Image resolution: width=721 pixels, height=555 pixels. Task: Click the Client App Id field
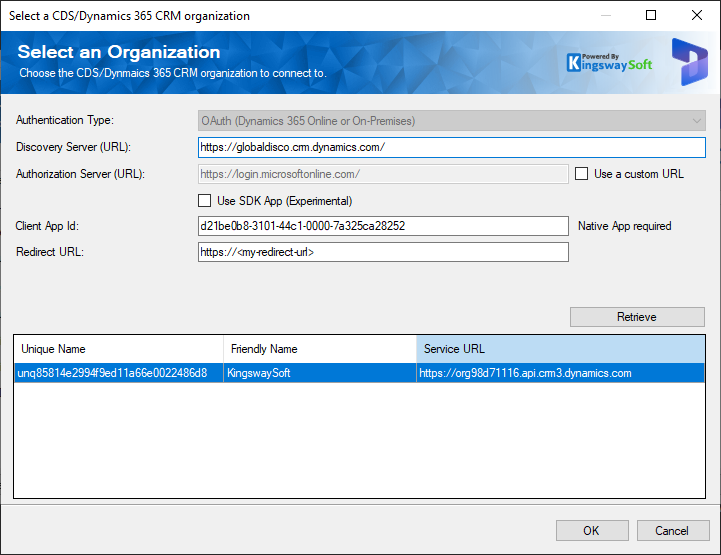383,226
